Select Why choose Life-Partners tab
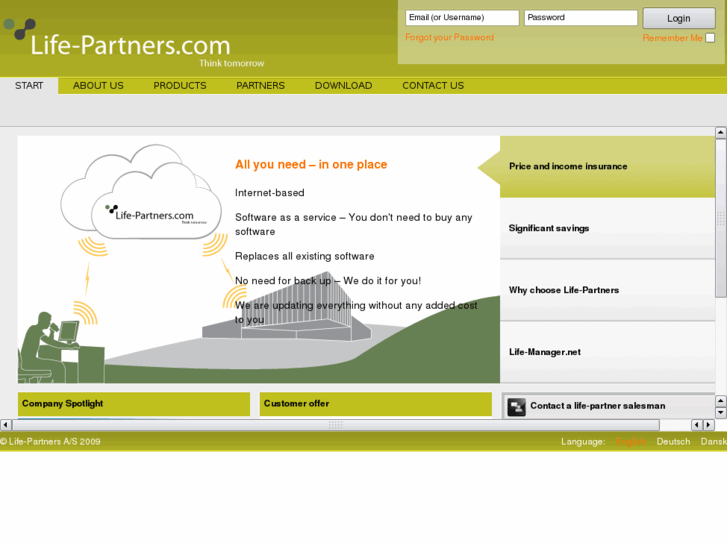The width and height of the screenshot is (727, 545). click(607, 290)
